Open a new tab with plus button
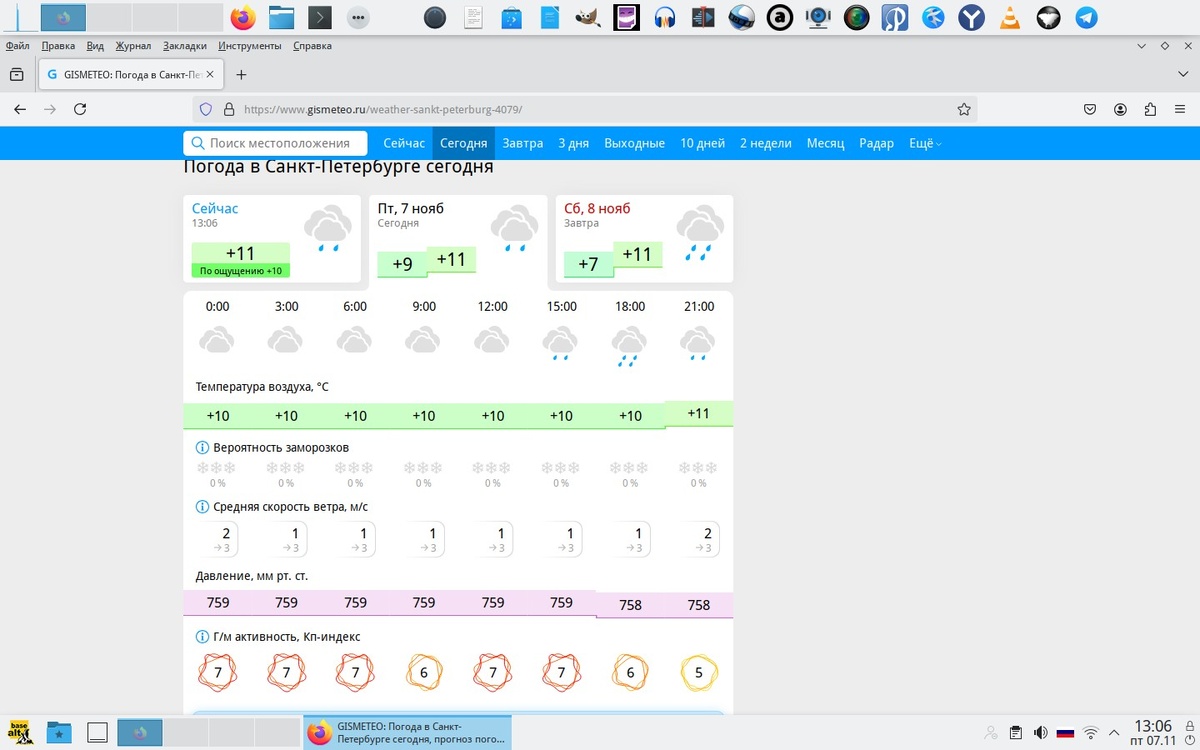 241,74
